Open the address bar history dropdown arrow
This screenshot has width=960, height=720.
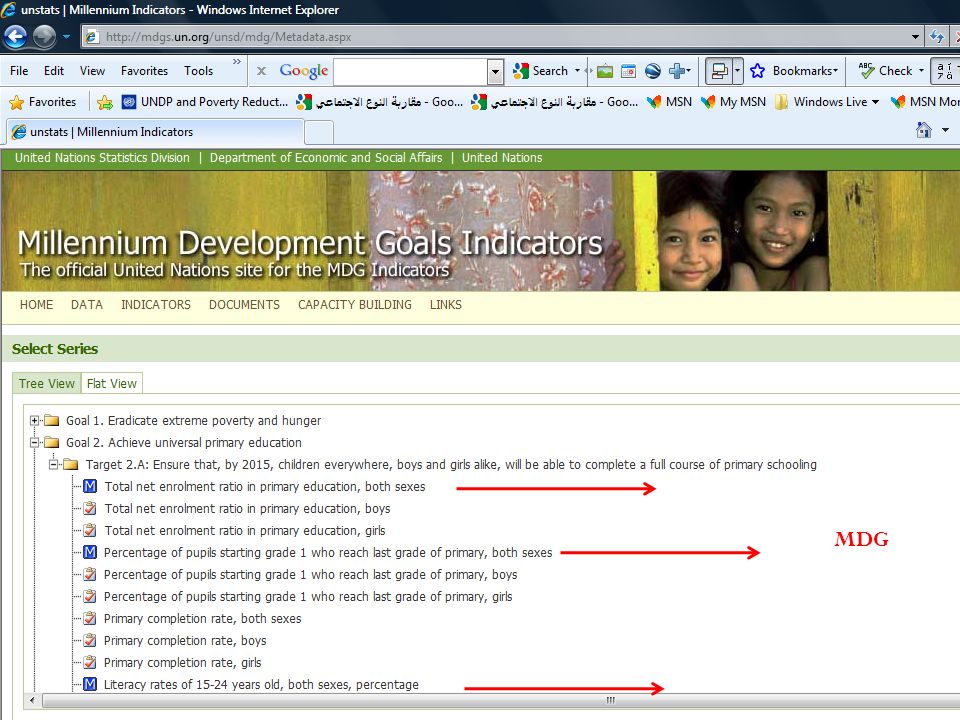click(915, 37)
